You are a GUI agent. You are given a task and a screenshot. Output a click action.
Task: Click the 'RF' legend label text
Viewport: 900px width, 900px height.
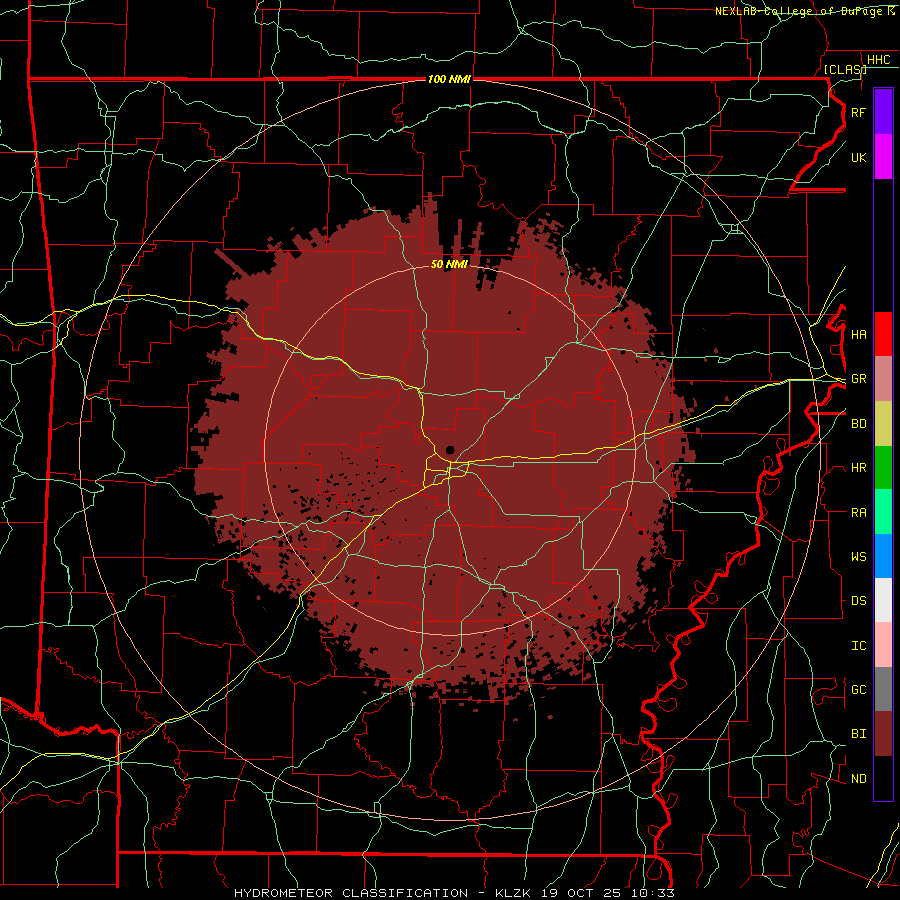(x=858, y=113)
